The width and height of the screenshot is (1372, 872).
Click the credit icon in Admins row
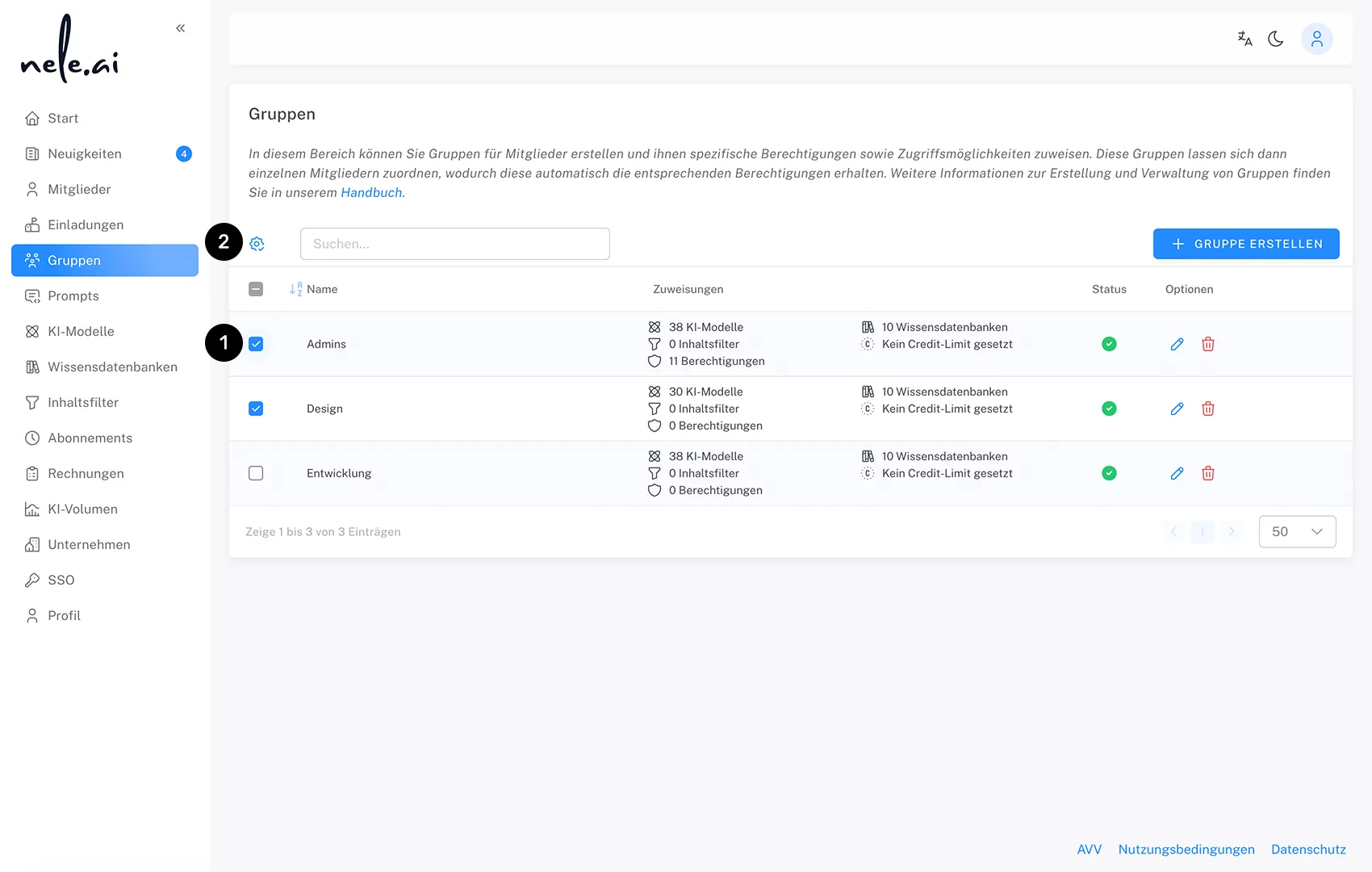pos(868,344)
